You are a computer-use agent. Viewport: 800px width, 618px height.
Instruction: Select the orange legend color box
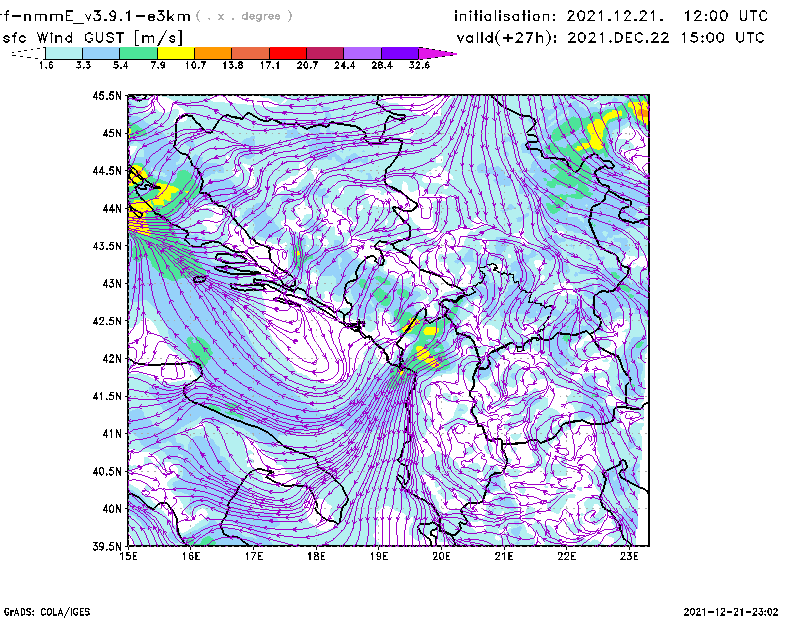click(212, 53)
